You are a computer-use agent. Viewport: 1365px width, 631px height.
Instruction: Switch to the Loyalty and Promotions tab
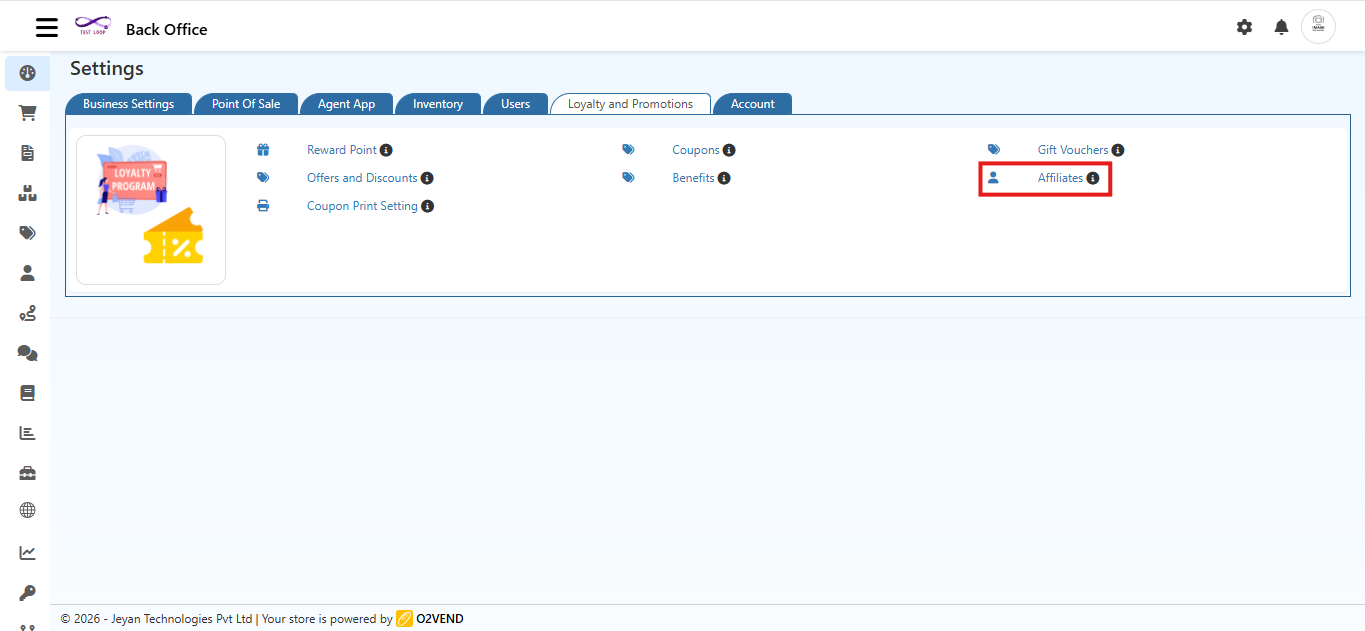pos(630,103)
